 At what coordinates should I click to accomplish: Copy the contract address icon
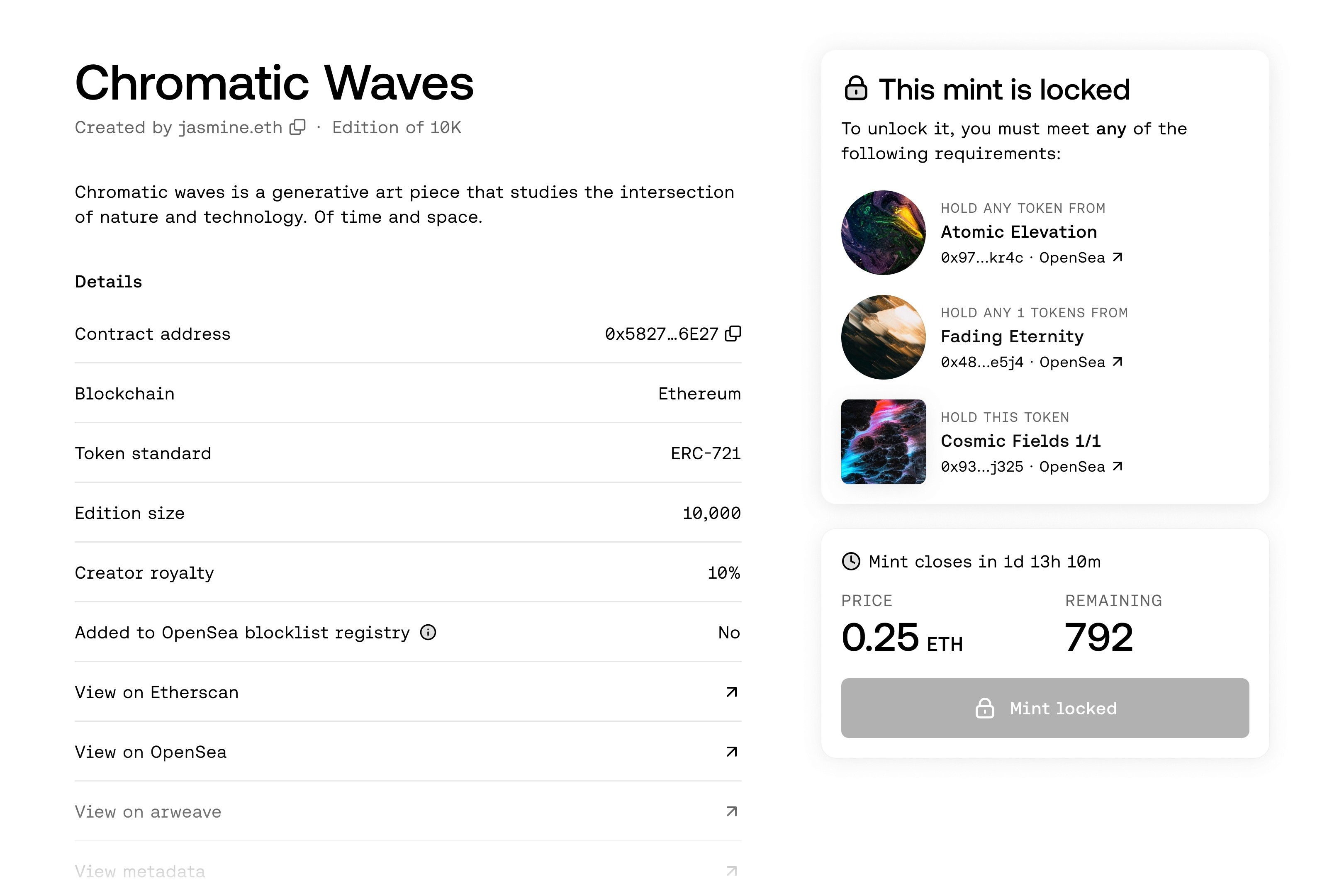tap(733, 334)
